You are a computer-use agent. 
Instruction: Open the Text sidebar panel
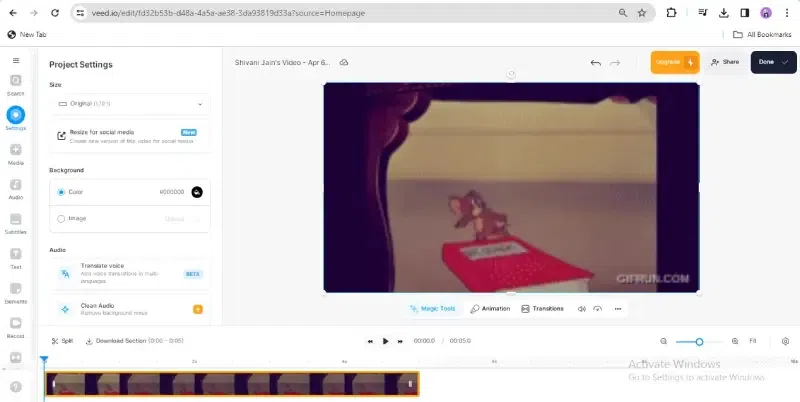tap(16, 259)
